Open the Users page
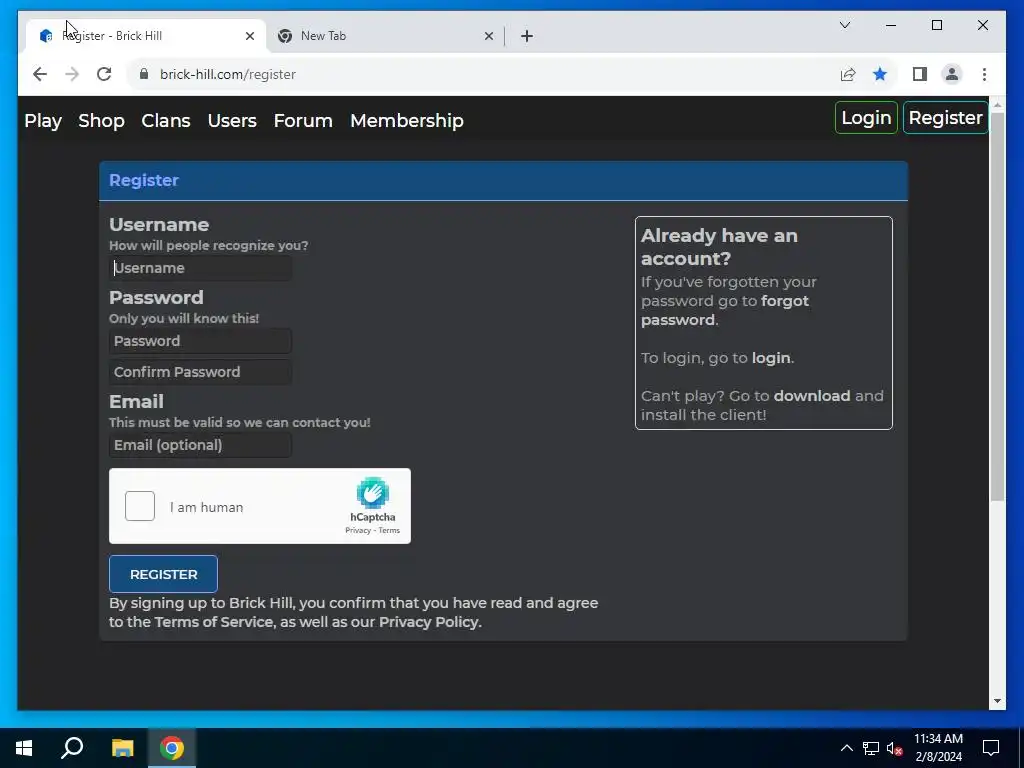 (x=232, y=120)
